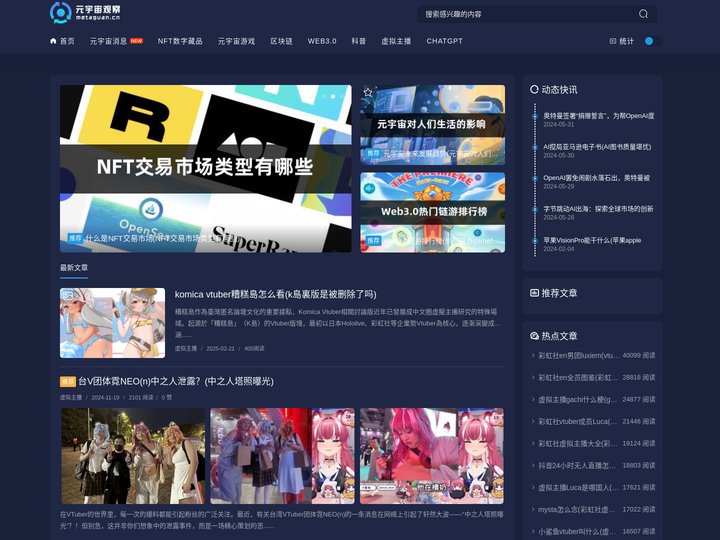Open the third NEO(n) article photo
The height and width of the screenshot is (540, 720).
pos(432,456)
